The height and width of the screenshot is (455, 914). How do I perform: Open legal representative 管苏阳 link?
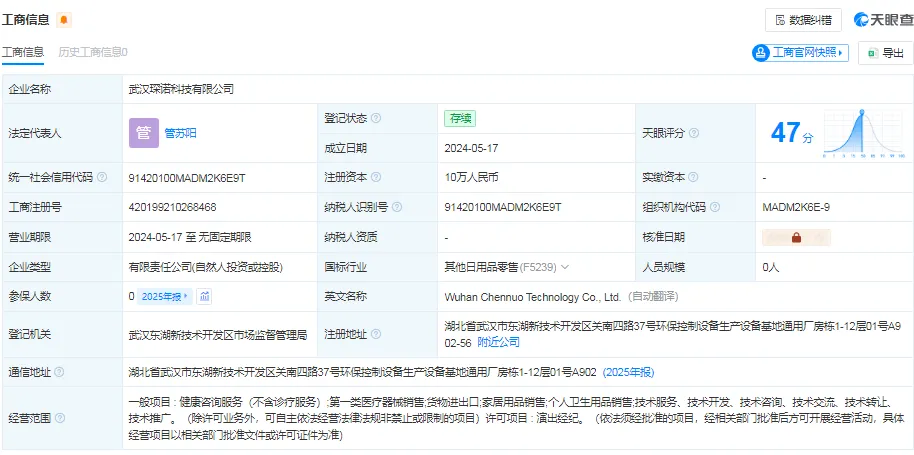[181, 133]
